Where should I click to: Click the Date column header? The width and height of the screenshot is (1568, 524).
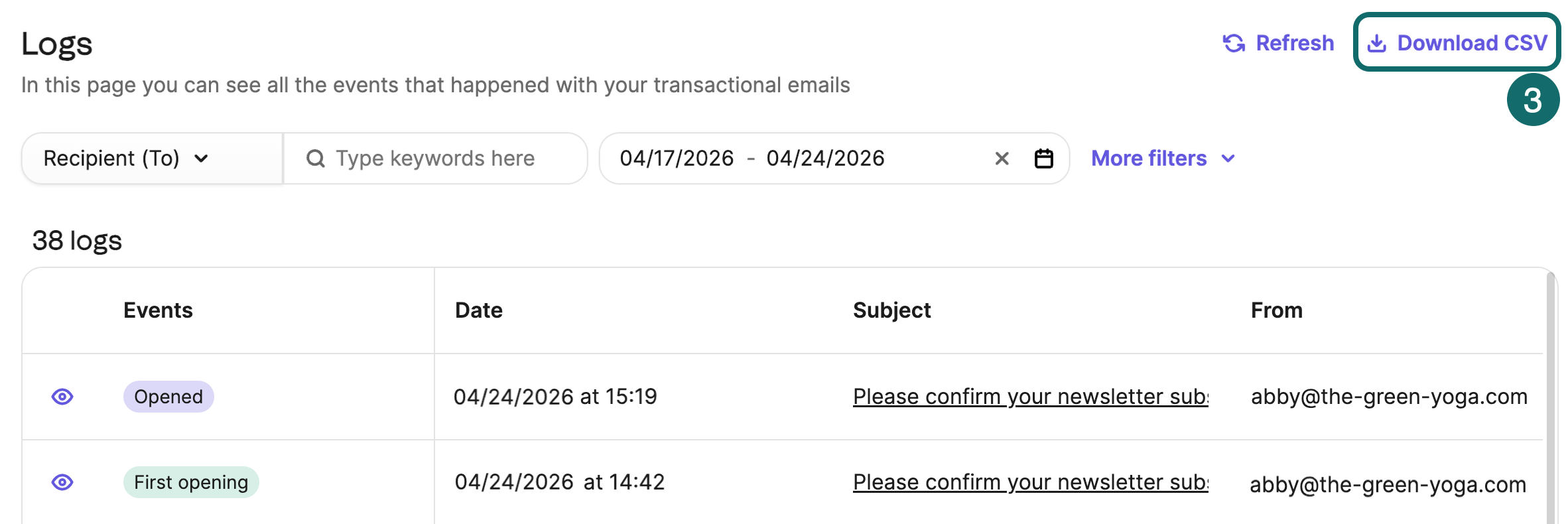coord(478,310)
